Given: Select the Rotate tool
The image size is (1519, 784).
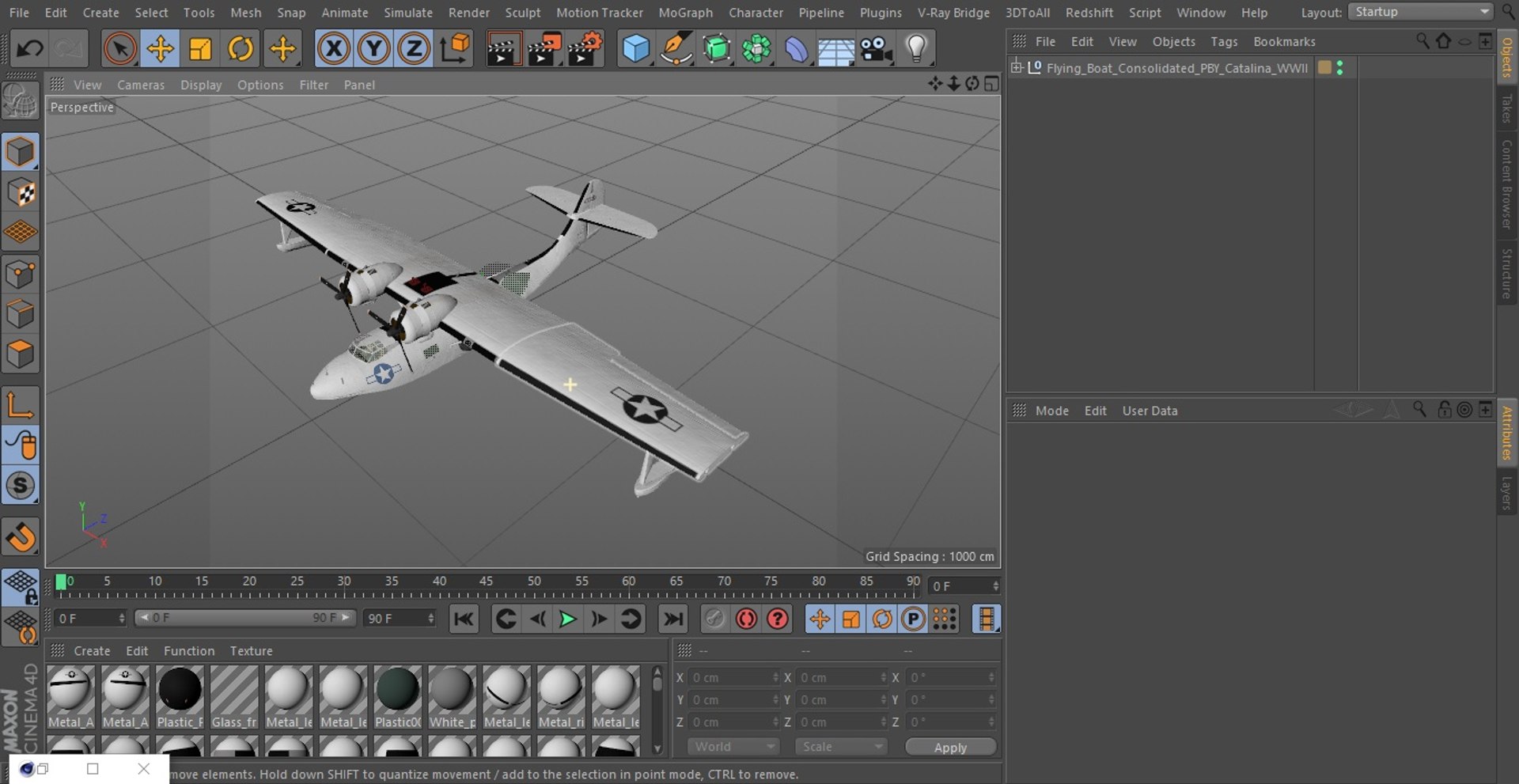Looking at the screenshot, I should click(x=241, y=49).
